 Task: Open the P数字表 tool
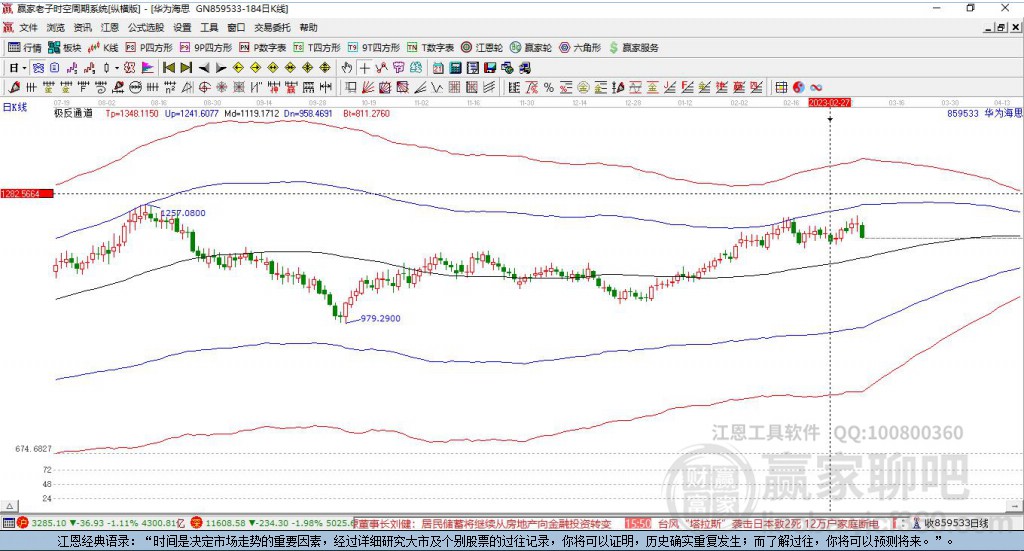tap(263, 48)
